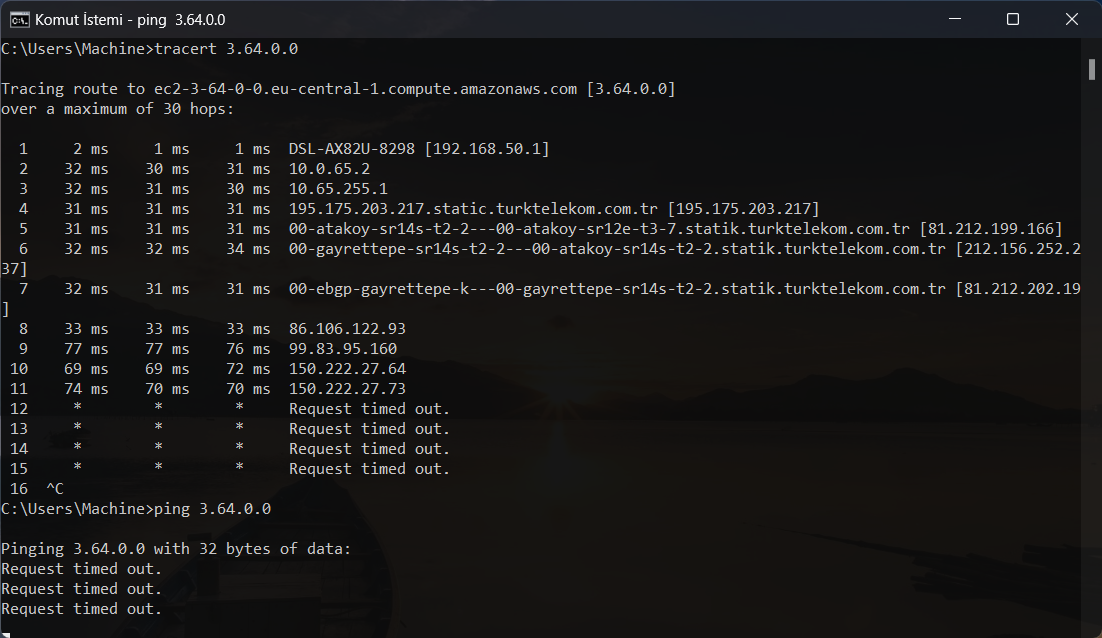Click the amazonaws.com hostname in Tracing route line
Screen dimensions: 1102x638
(x=365, y=89)
